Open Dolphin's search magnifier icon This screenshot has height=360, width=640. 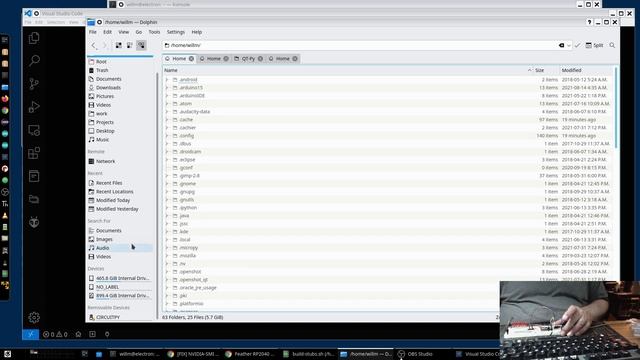tap(612, 45)
